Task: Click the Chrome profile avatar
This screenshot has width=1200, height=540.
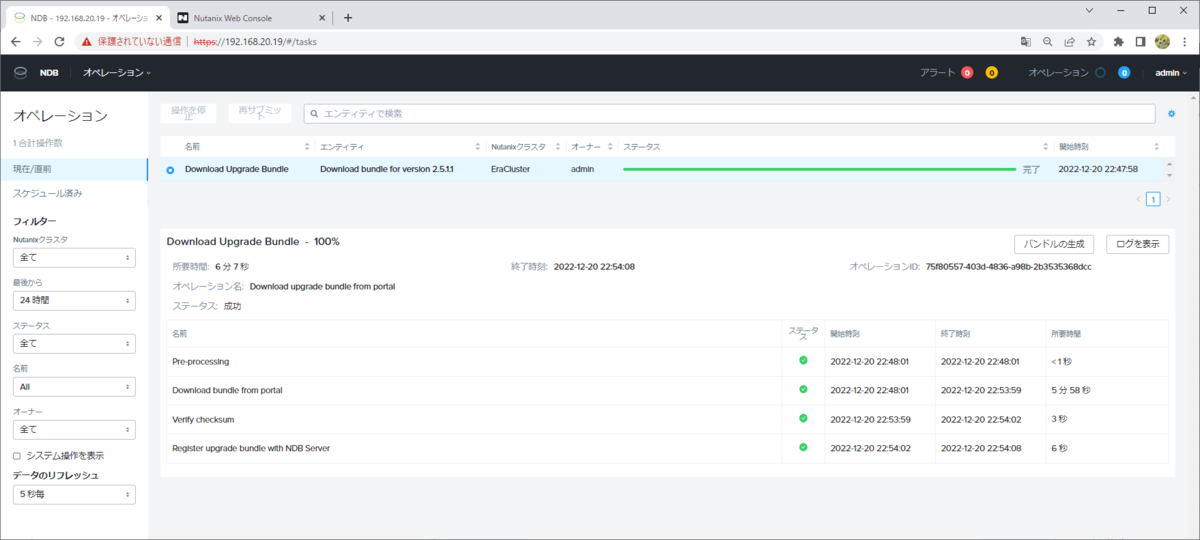Action: tap(1162, 42)
